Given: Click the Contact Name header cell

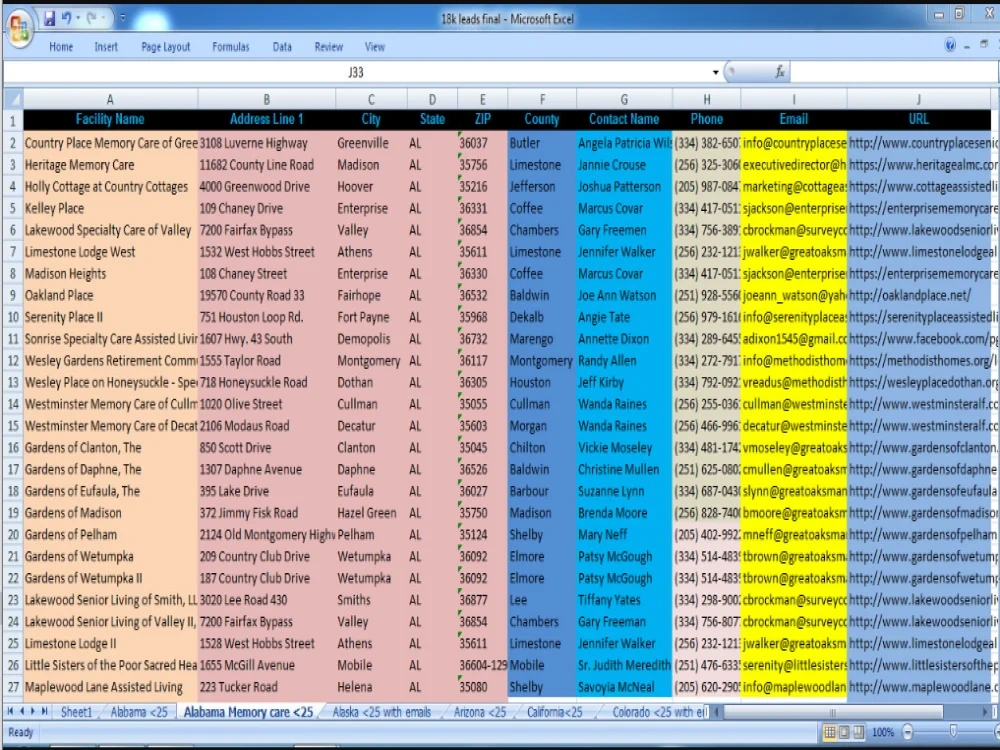Looking at the screenshot, I should coord(624,119).
